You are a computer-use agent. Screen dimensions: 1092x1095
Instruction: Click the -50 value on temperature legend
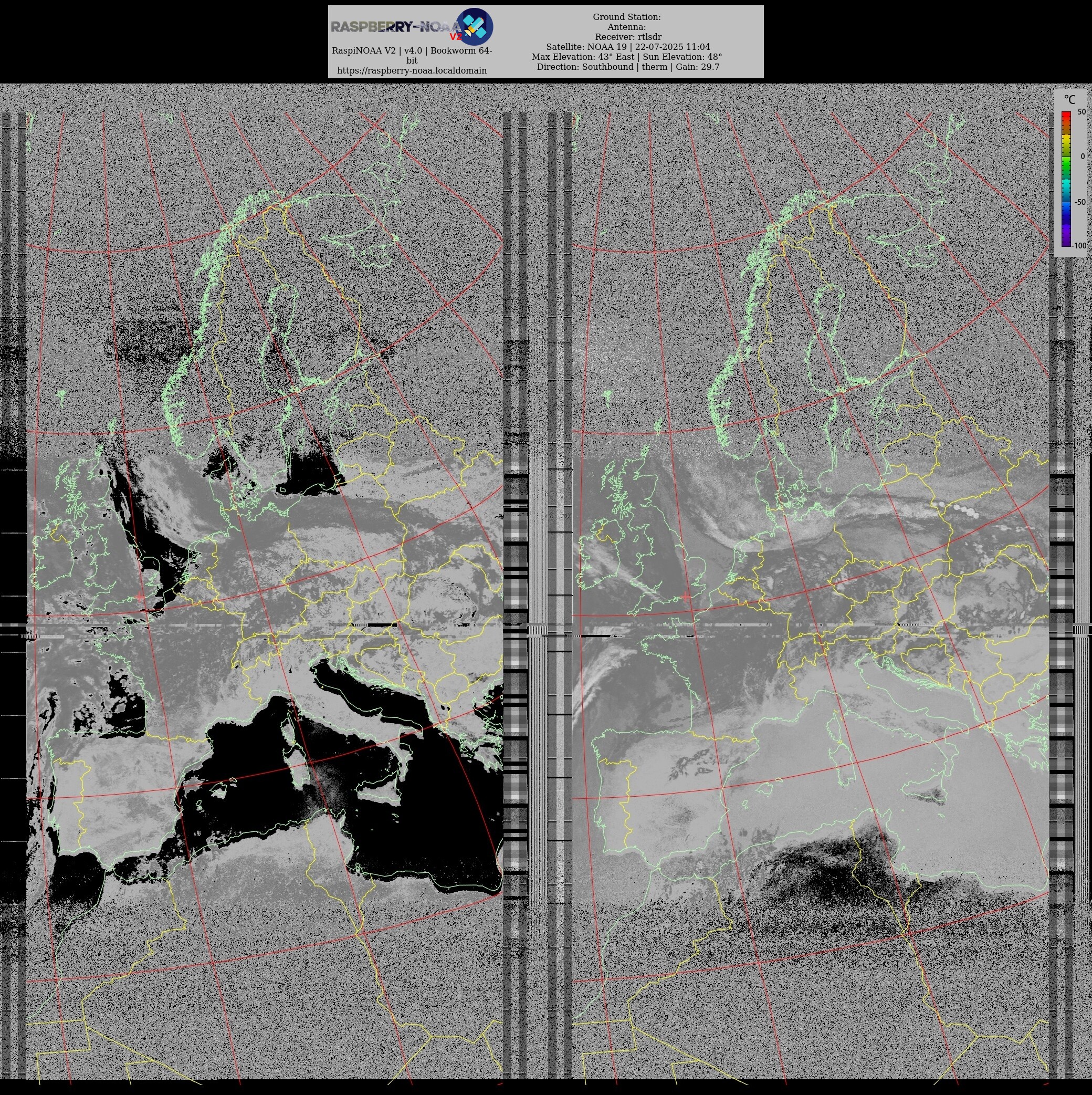point(1079,202)
